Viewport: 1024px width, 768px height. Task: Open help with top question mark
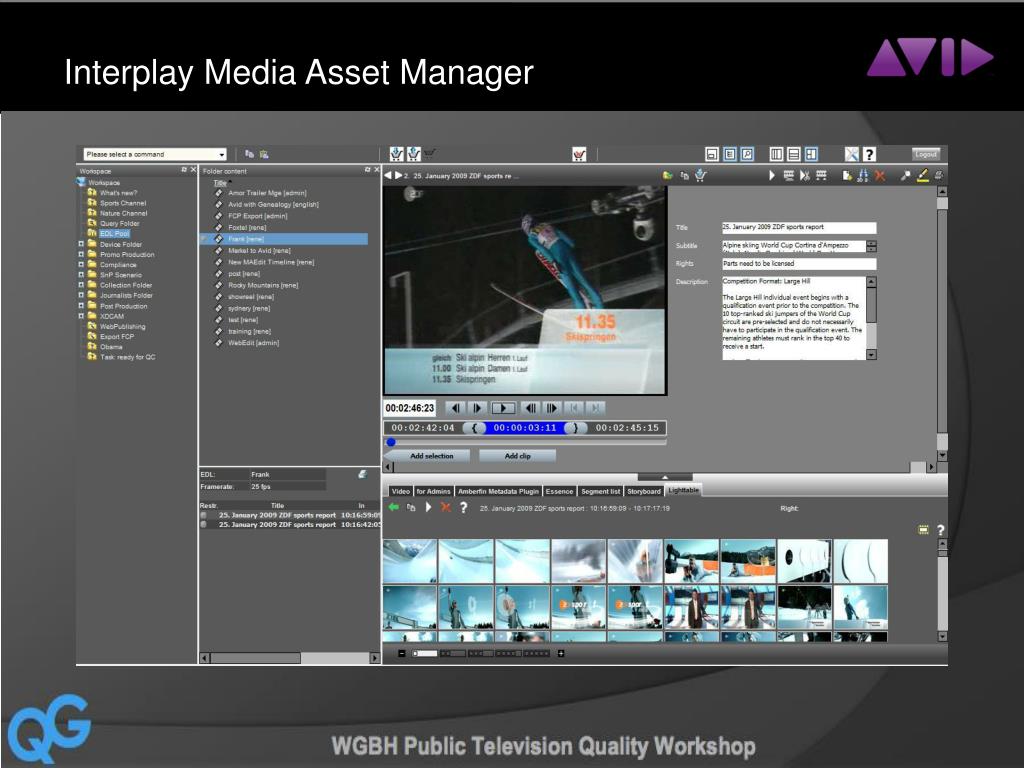pyautogui.click(x=869, y=154)
